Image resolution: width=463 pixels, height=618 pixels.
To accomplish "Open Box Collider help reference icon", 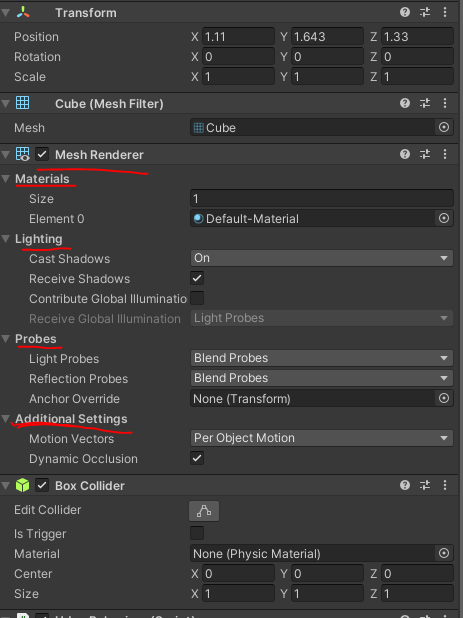I will pos(405,485).
